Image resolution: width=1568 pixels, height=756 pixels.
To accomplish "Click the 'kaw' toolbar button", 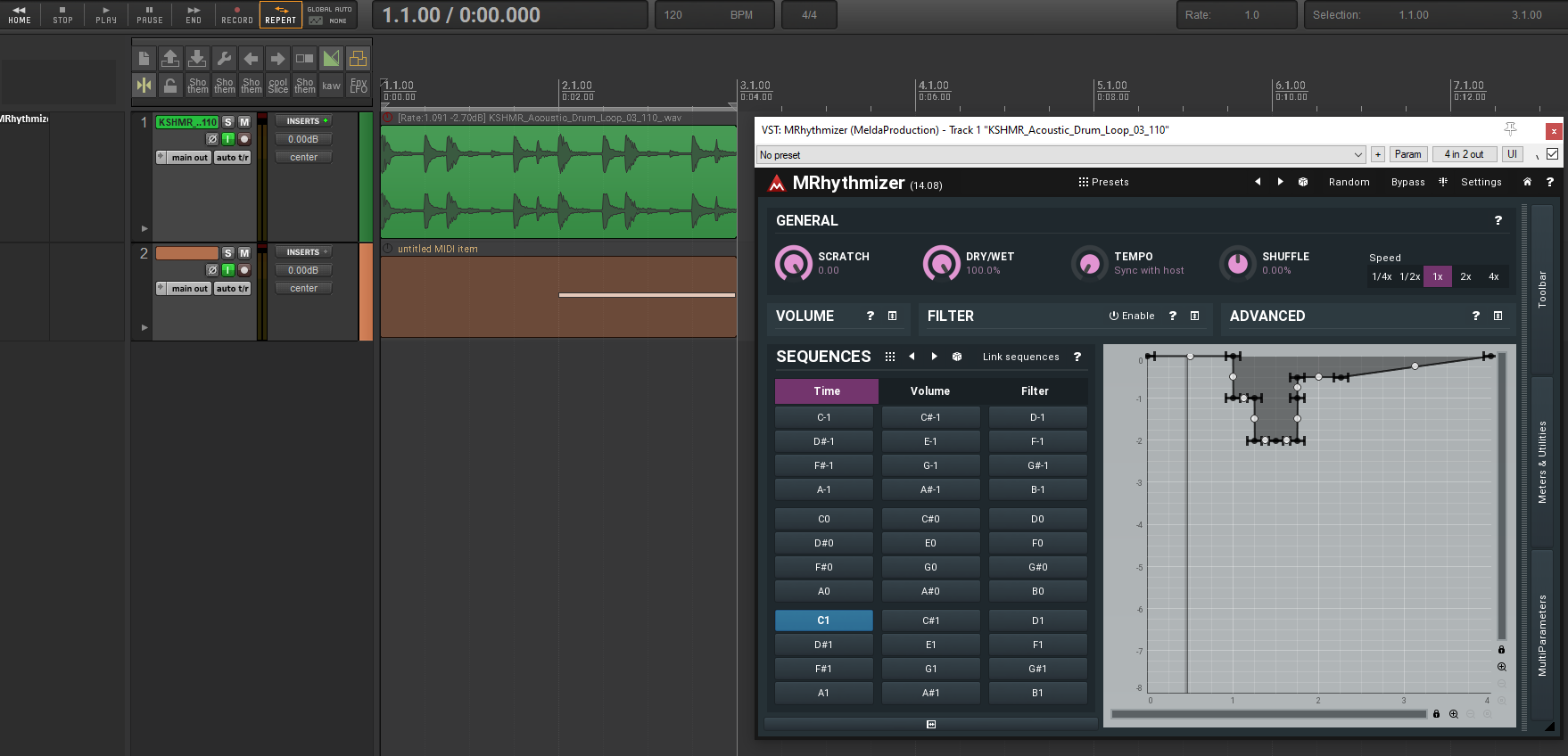I will pyautogui.click(x=331, y=86).
